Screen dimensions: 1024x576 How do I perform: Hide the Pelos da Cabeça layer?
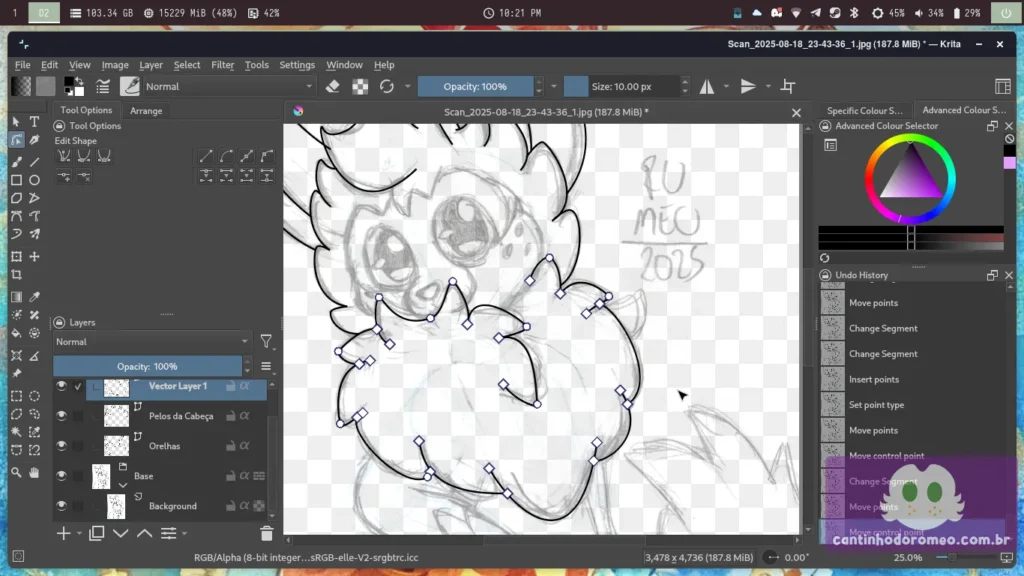[x=61, y=415]
